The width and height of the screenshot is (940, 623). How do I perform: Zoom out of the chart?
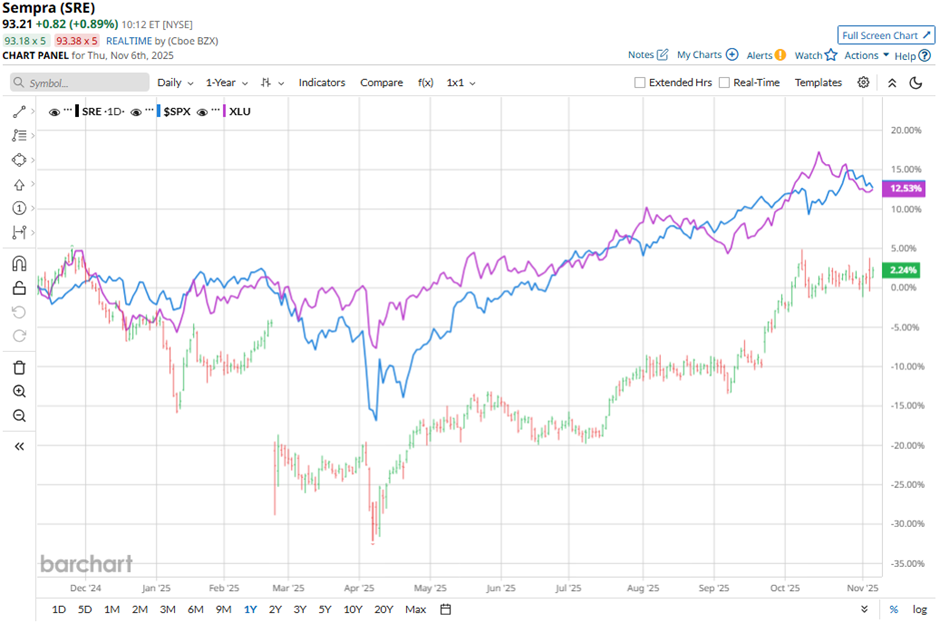pyautogui.click(x=19, y=415)
